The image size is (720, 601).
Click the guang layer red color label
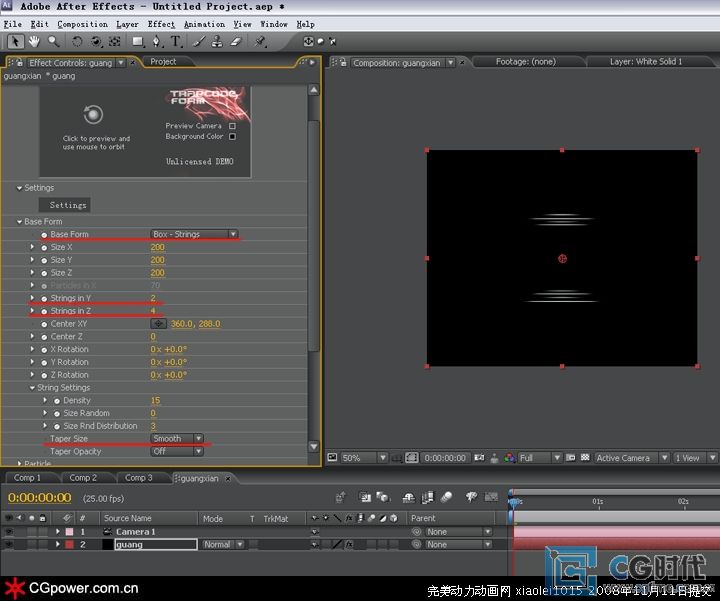click(69, 545)
